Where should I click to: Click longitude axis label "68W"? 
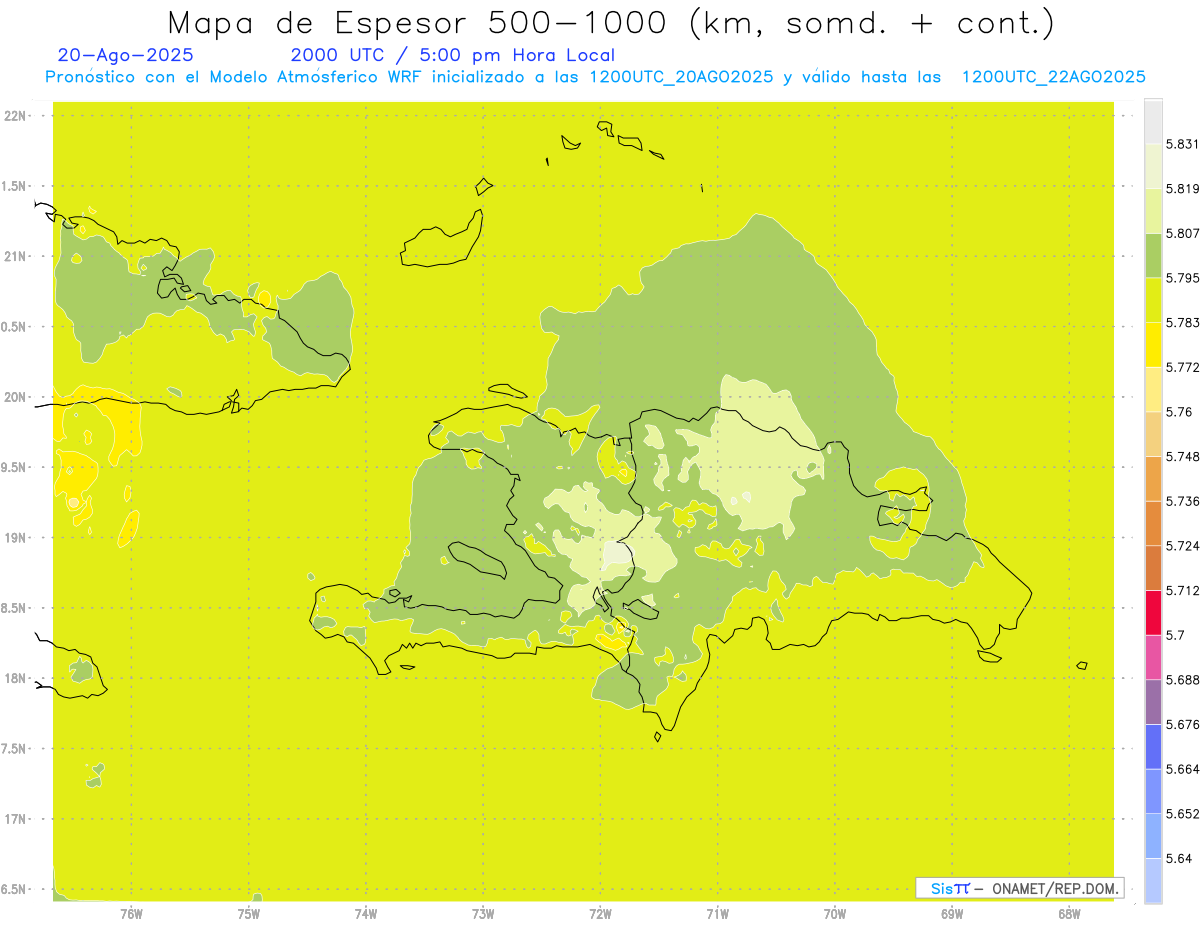pyautogui.click(x=1069, y=913)
